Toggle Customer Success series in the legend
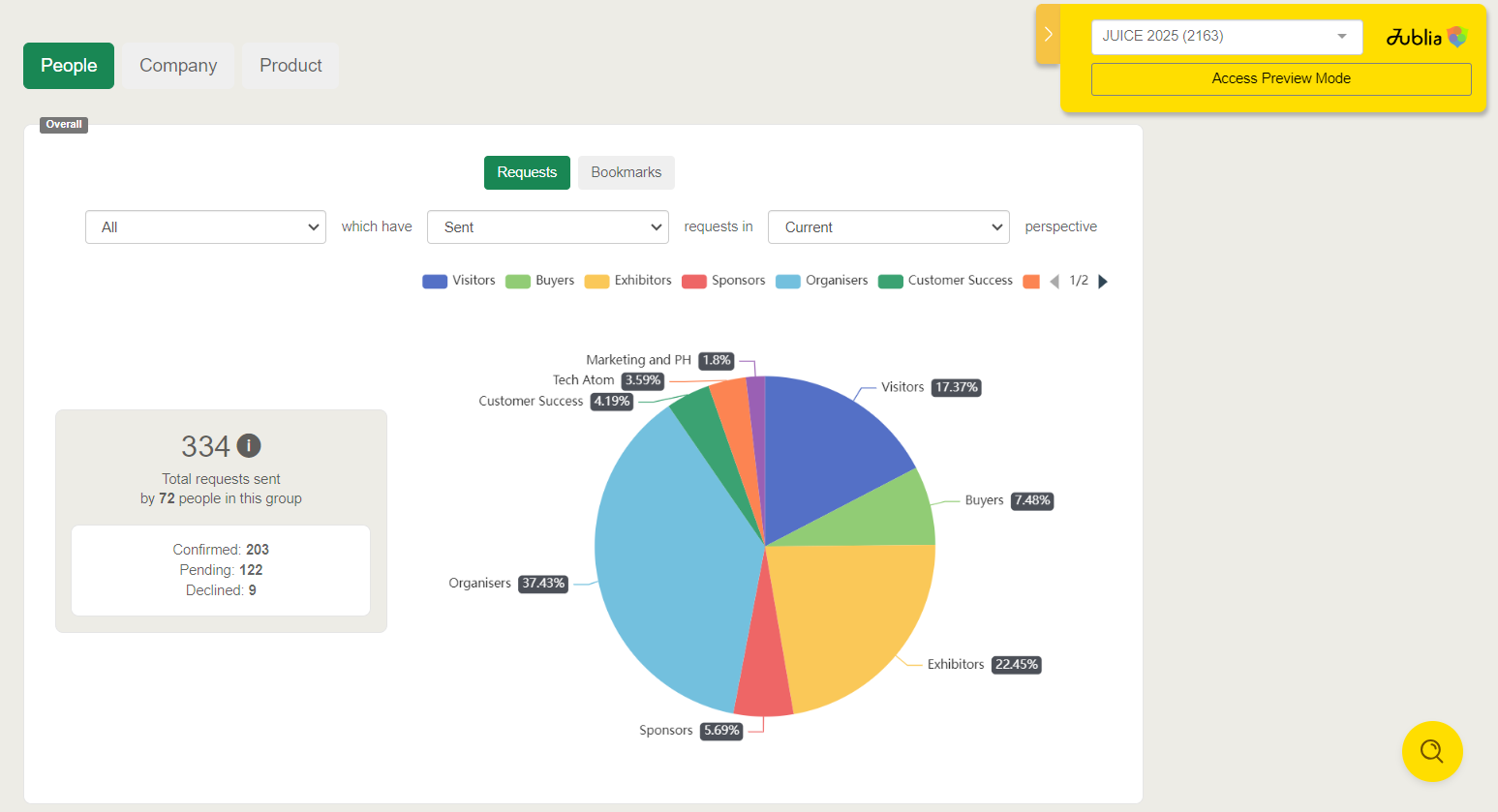 point(945,281)
